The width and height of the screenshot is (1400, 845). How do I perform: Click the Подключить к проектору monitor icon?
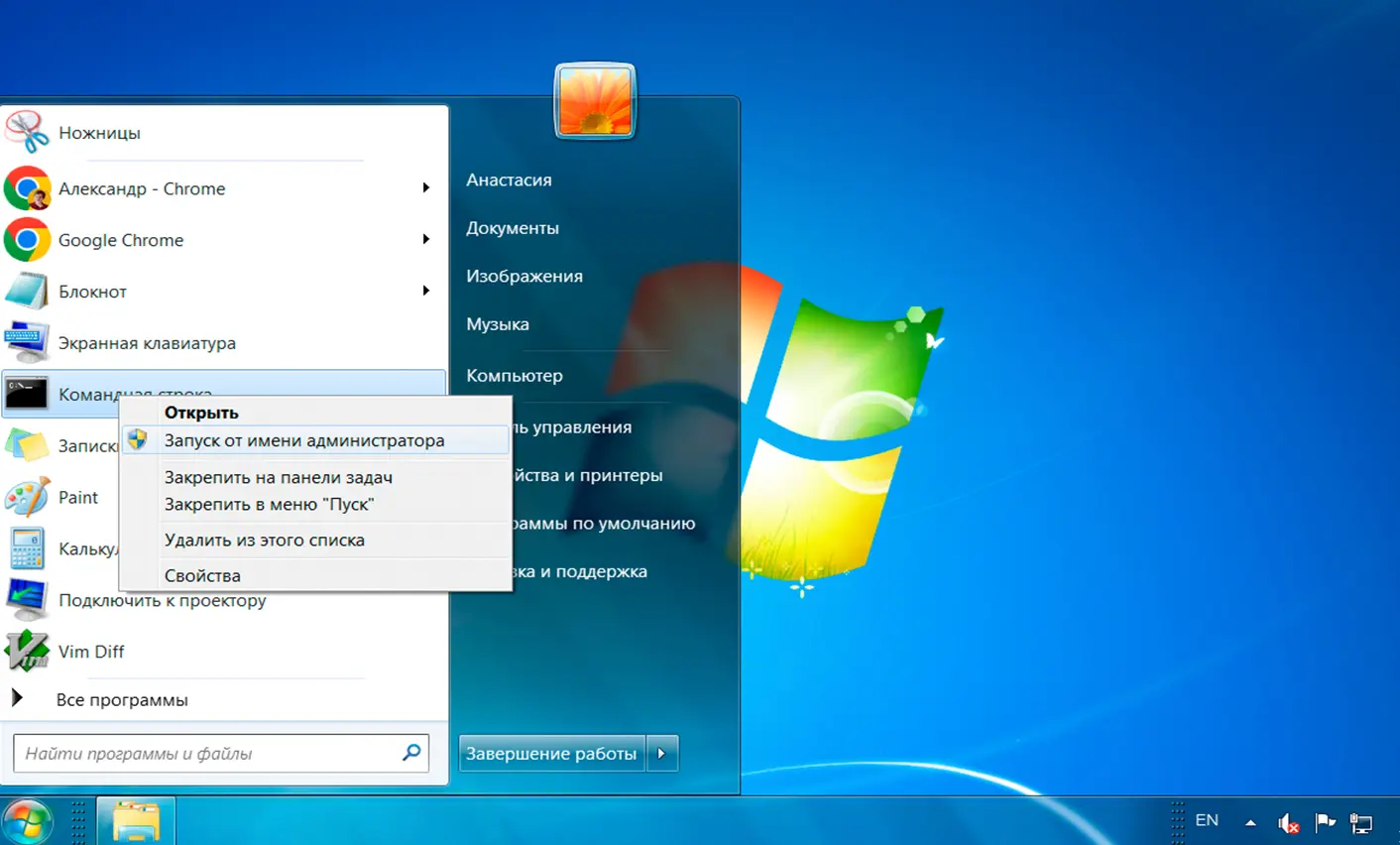pos(27,599)
